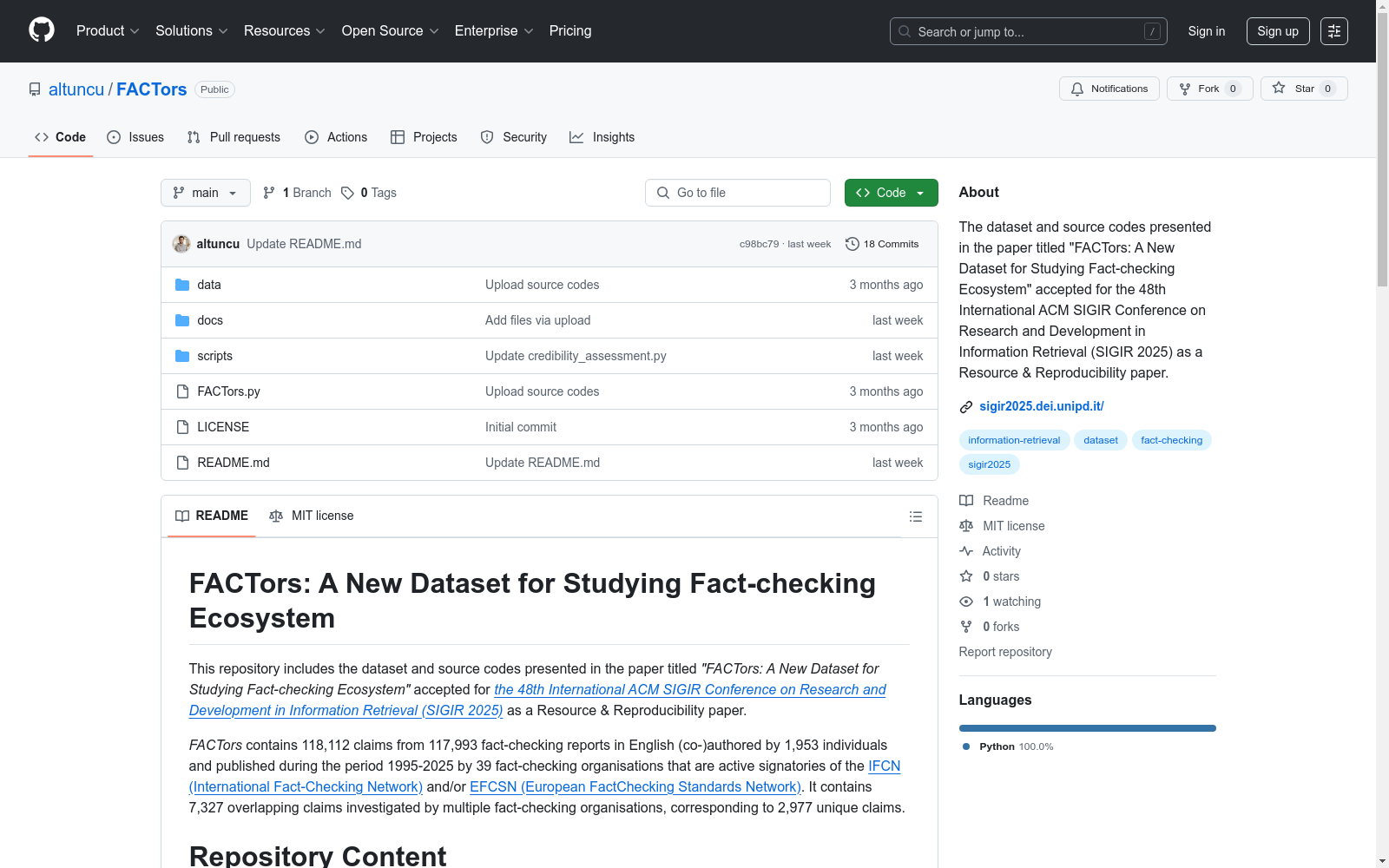1389x868 pixels.
Task: Expand the main branch dropdown
Action: pyautogui.click(x=205, y=193)
